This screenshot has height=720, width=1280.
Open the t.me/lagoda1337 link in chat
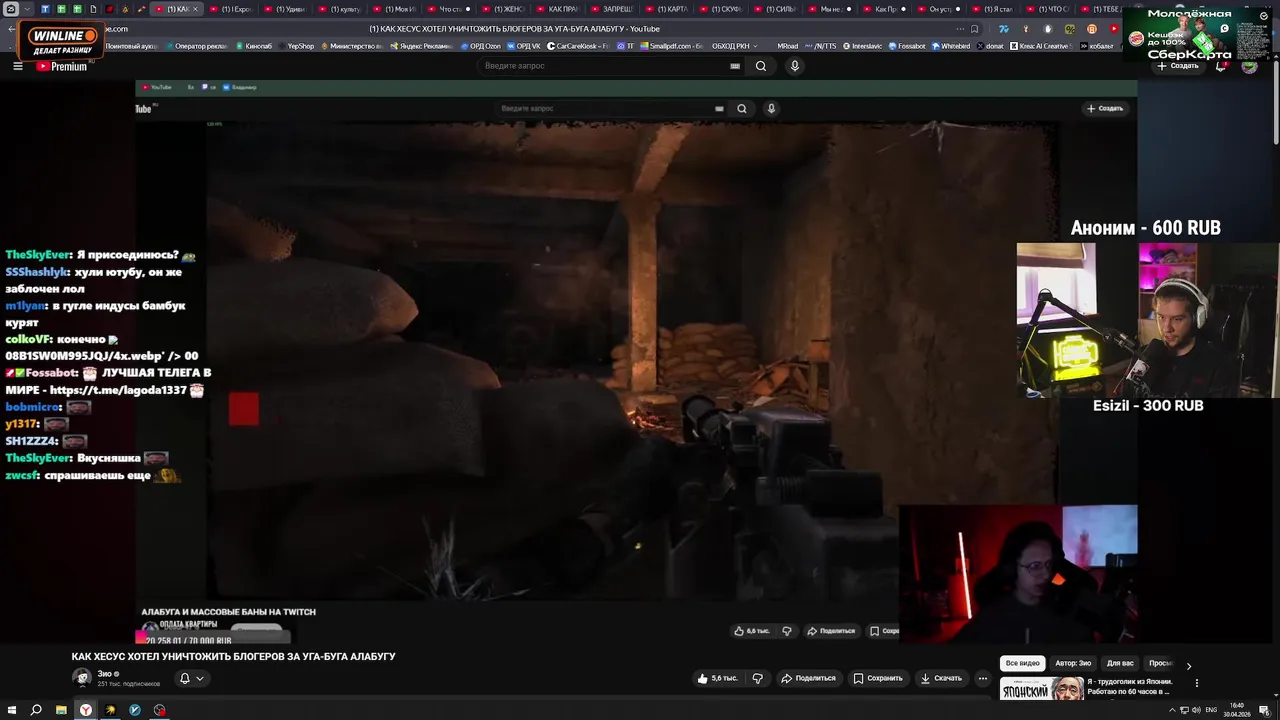tap(119, 390)
